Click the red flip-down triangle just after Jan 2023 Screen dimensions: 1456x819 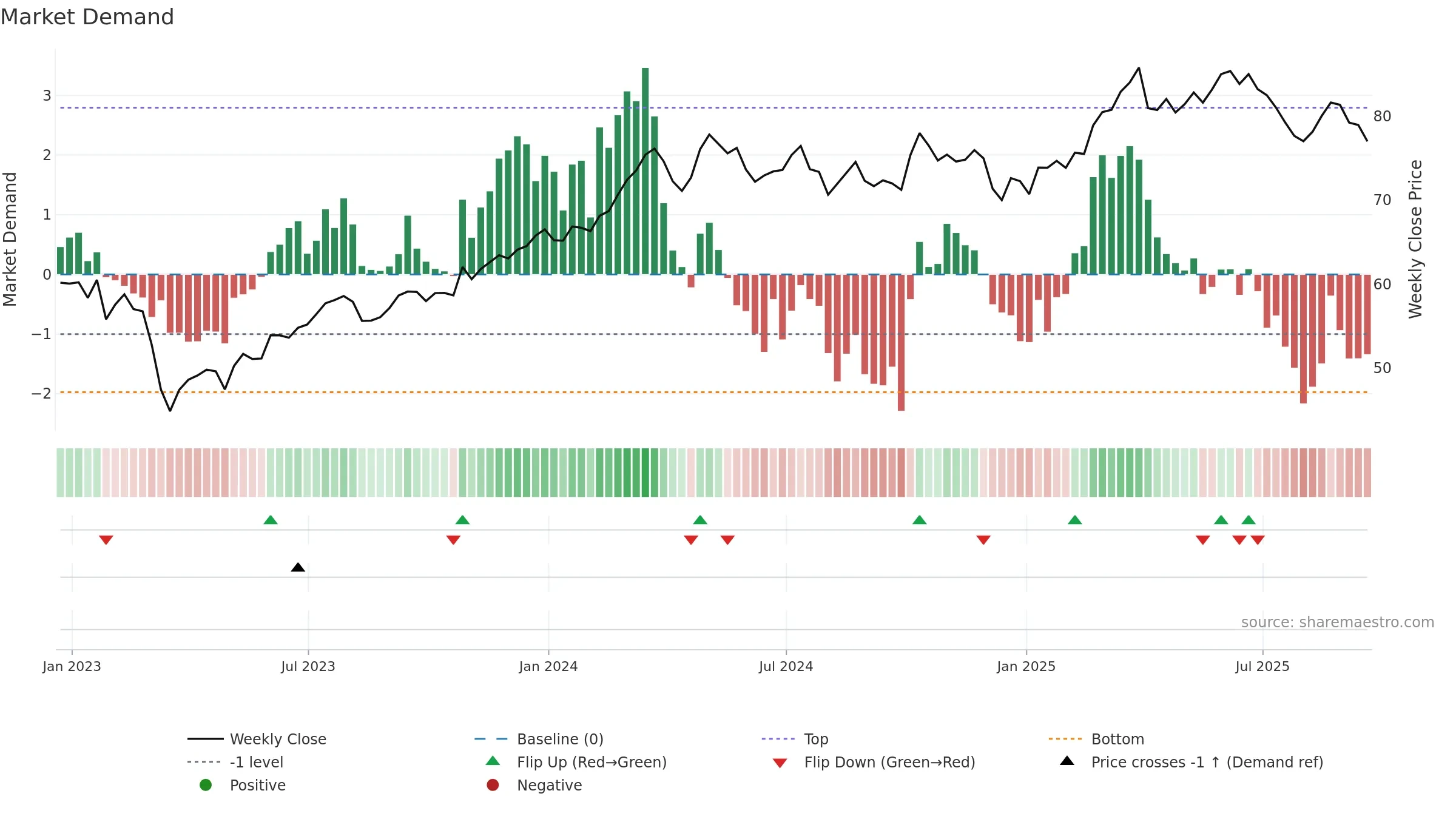(x=106, y=540)
